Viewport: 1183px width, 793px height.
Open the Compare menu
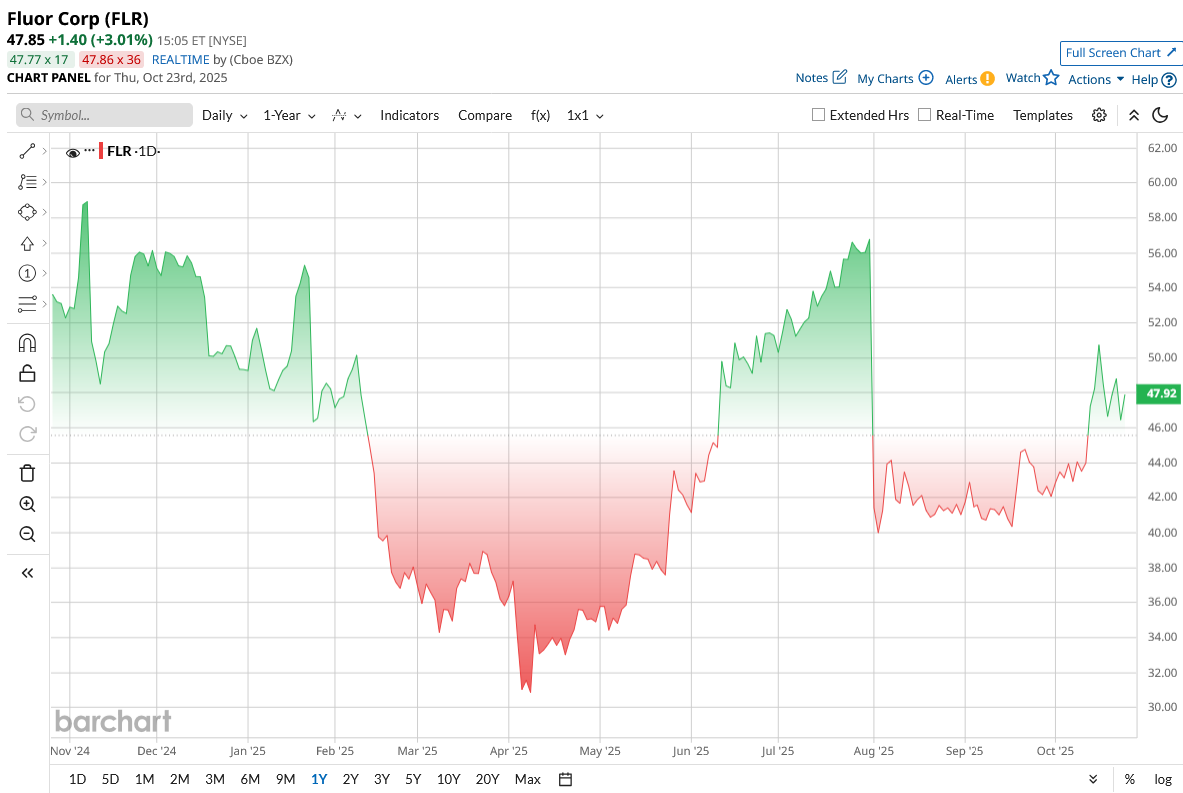pos(485,115)
